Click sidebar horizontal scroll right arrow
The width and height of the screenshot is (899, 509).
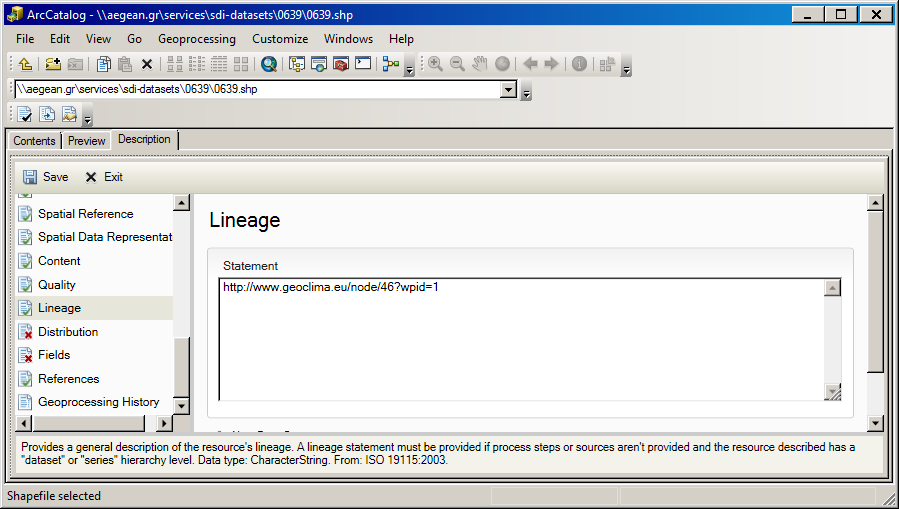(164, 423)
